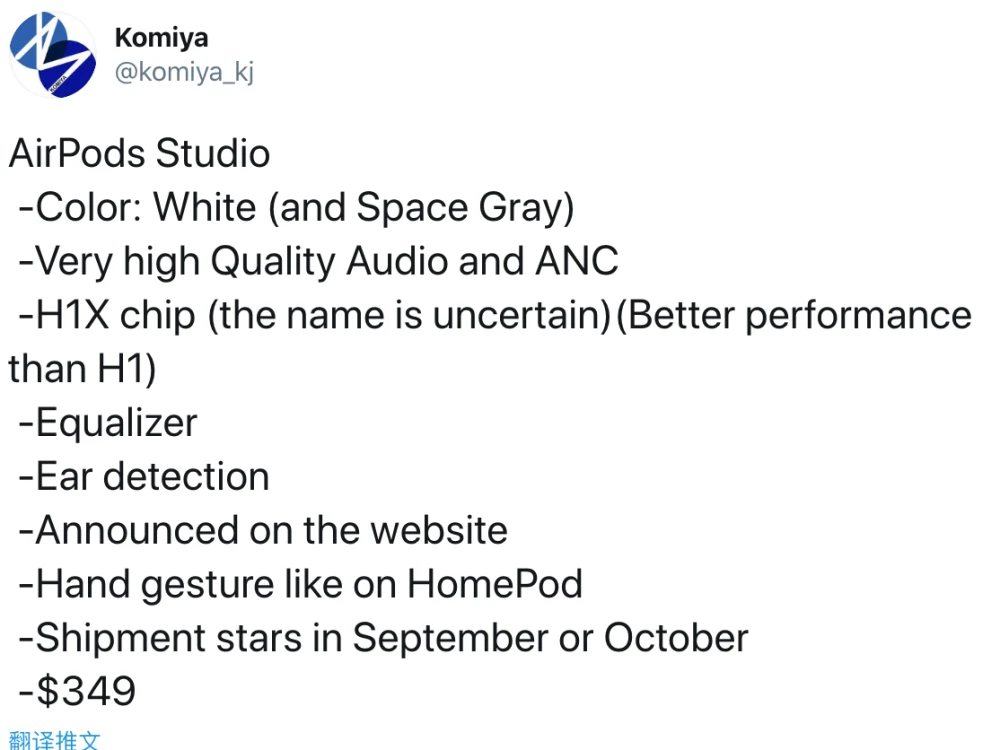The width and height of the screenshot is (1000, 750).
Task: Click Komiya's profile avatar logo
Action: tap(54, 54)
